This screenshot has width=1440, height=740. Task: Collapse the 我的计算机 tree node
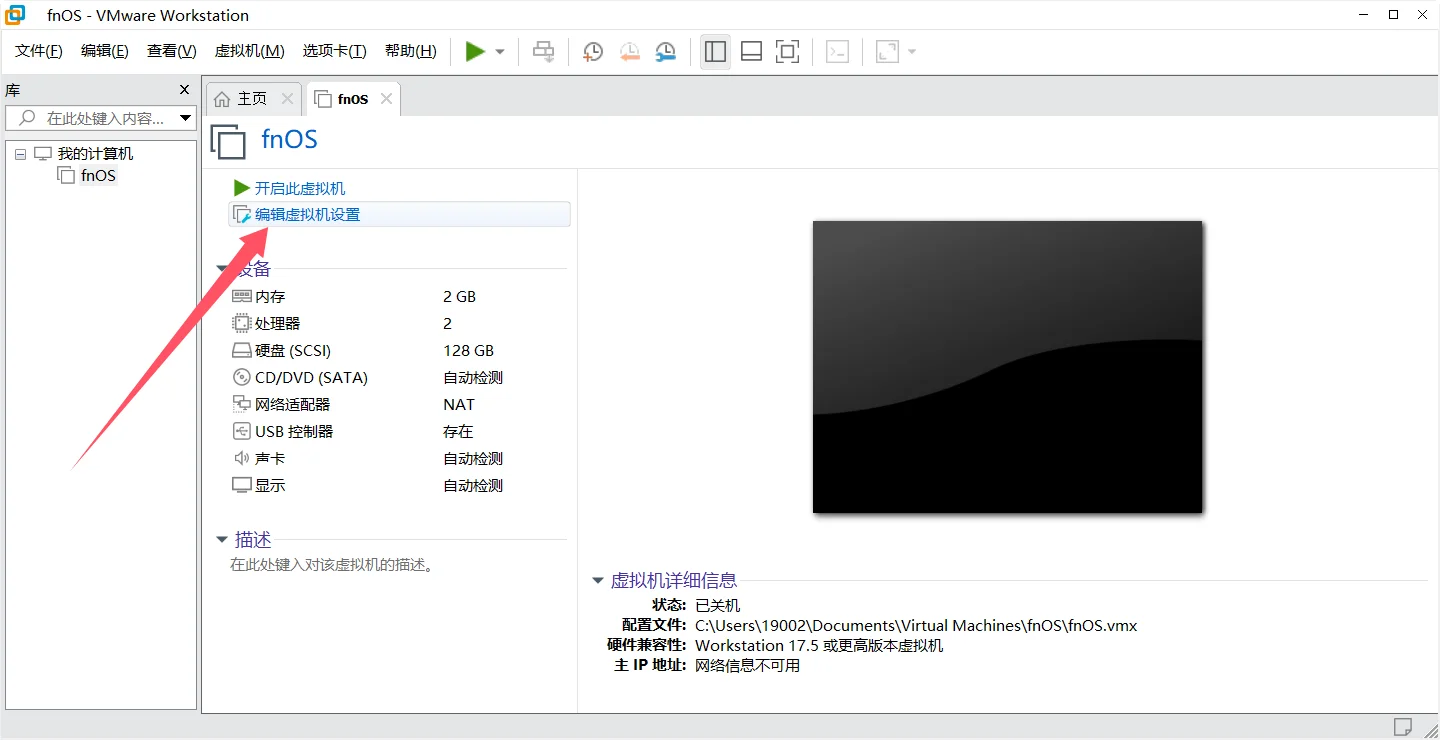tap(20, 154)
